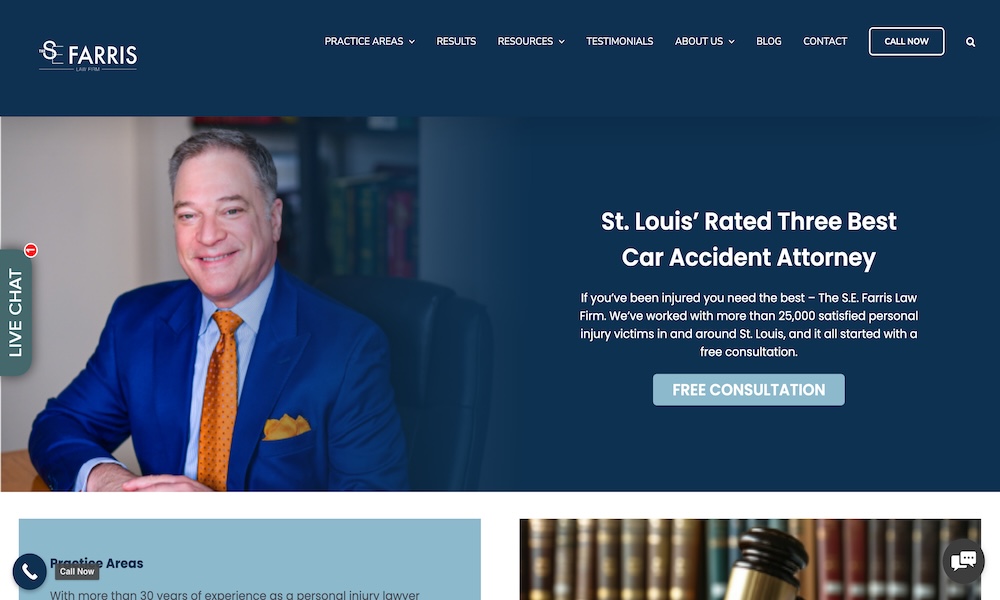This screenshot has height=600, width=1000.
Task: Expand the Resources menu chevron
Action: tap(562, 41)
